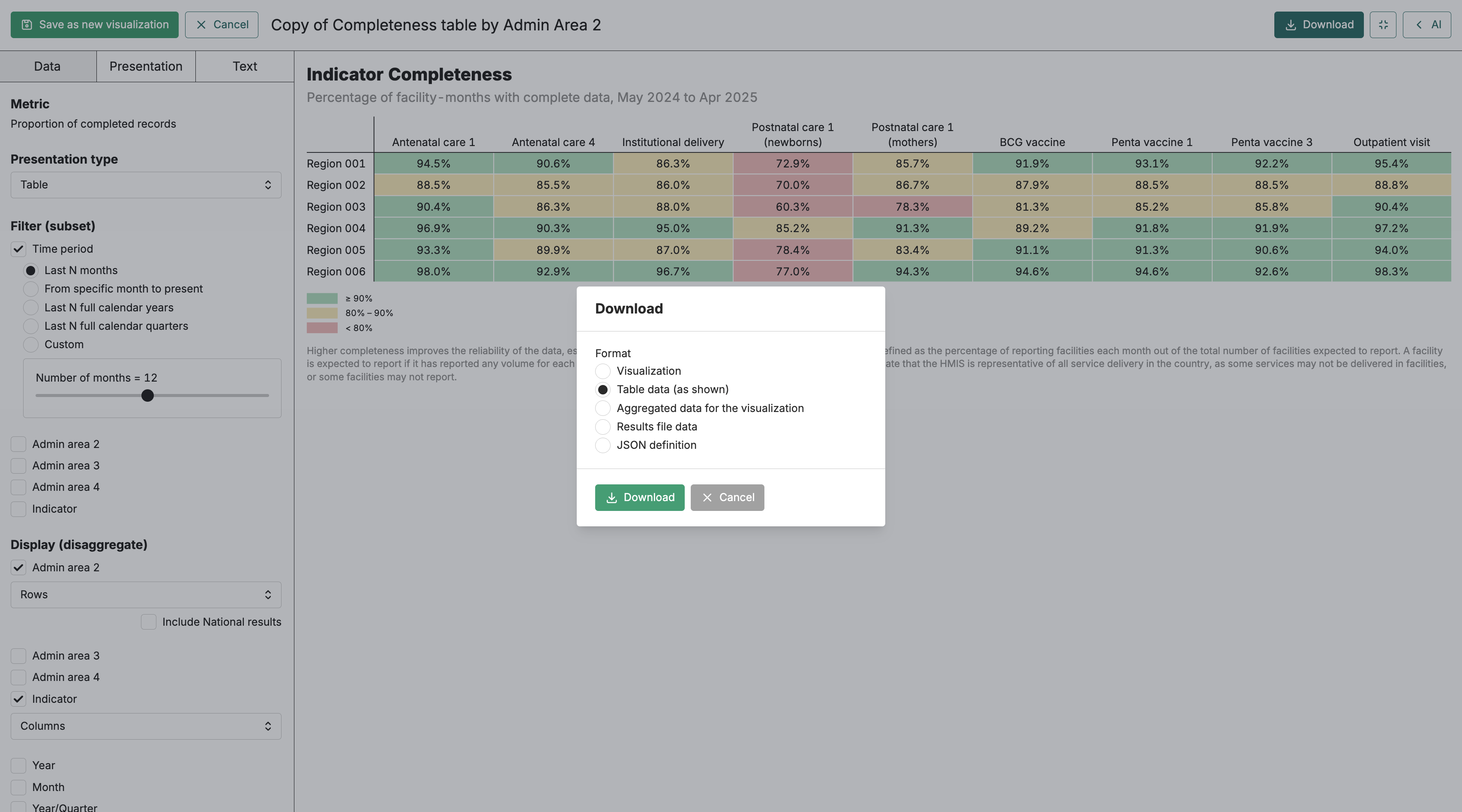The height and width of the screenshot is (812, 1462).
Task: Select the Last N months radio button
Action: click(x=31, y=271)
